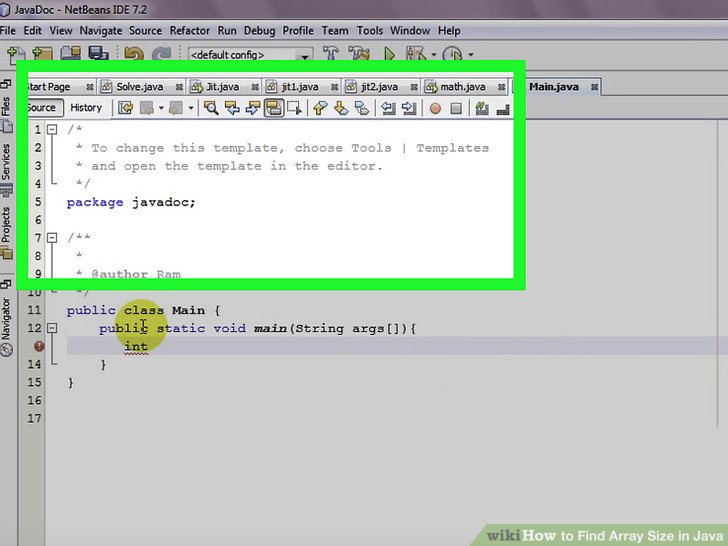
Task: Switch to the Solve.java tab
Action: (139, 87)
